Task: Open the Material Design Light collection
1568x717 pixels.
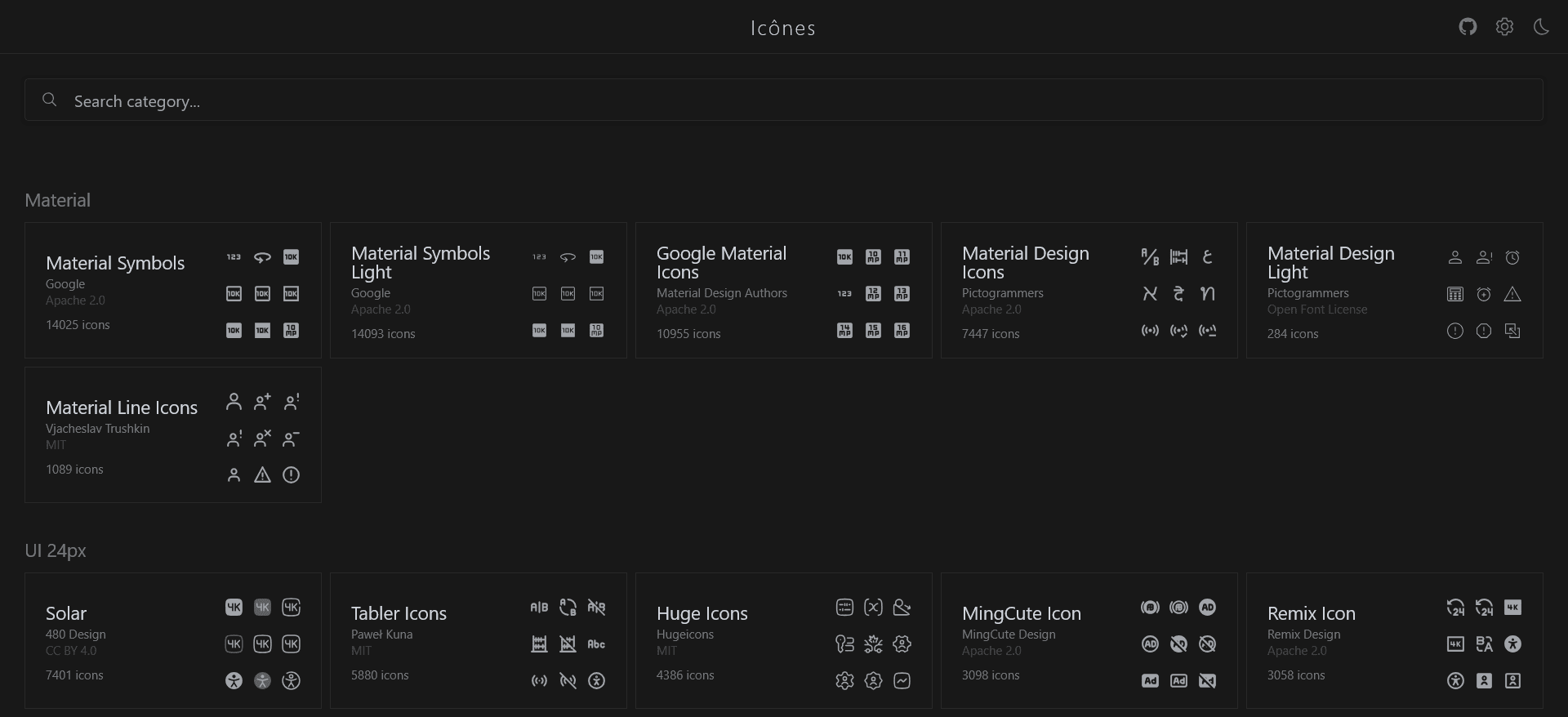Action: click(1330, 262)
